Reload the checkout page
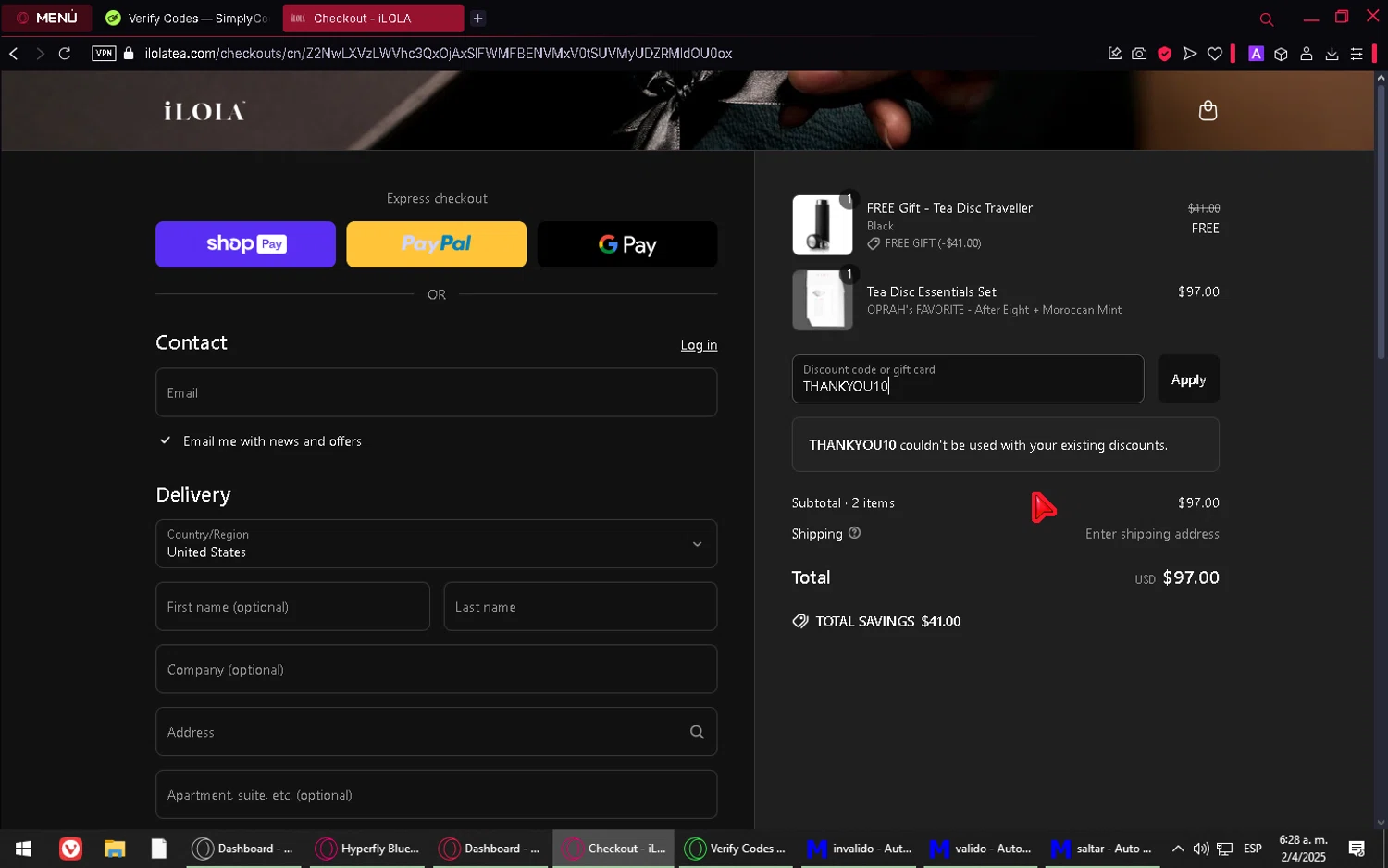Viewport: 1388px width, 868px height. tap(65, 54)
